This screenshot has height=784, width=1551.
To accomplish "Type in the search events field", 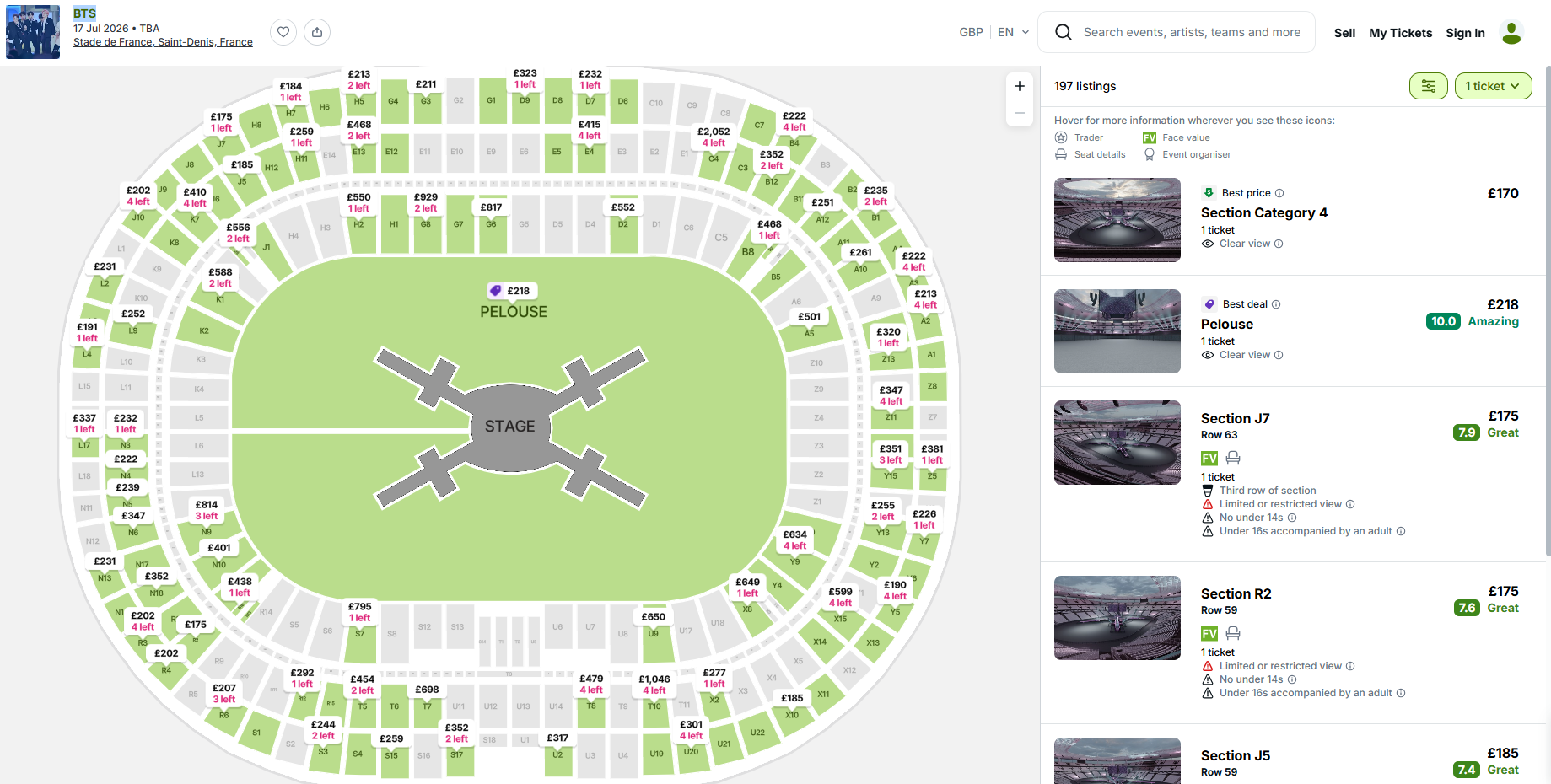I will pos(1191,32).
